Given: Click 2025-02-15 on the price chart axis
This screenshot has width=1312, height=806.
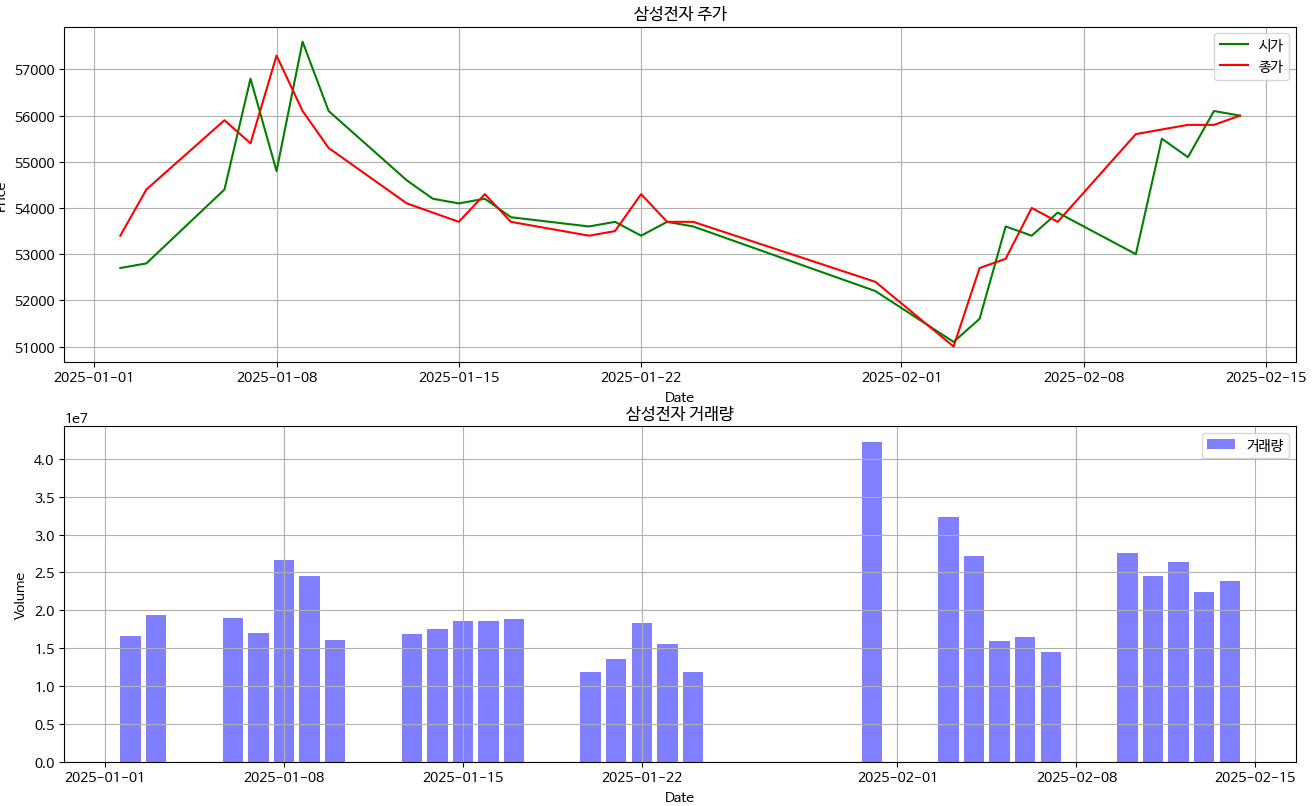Looking at the screenshot, I should 1266,377.
